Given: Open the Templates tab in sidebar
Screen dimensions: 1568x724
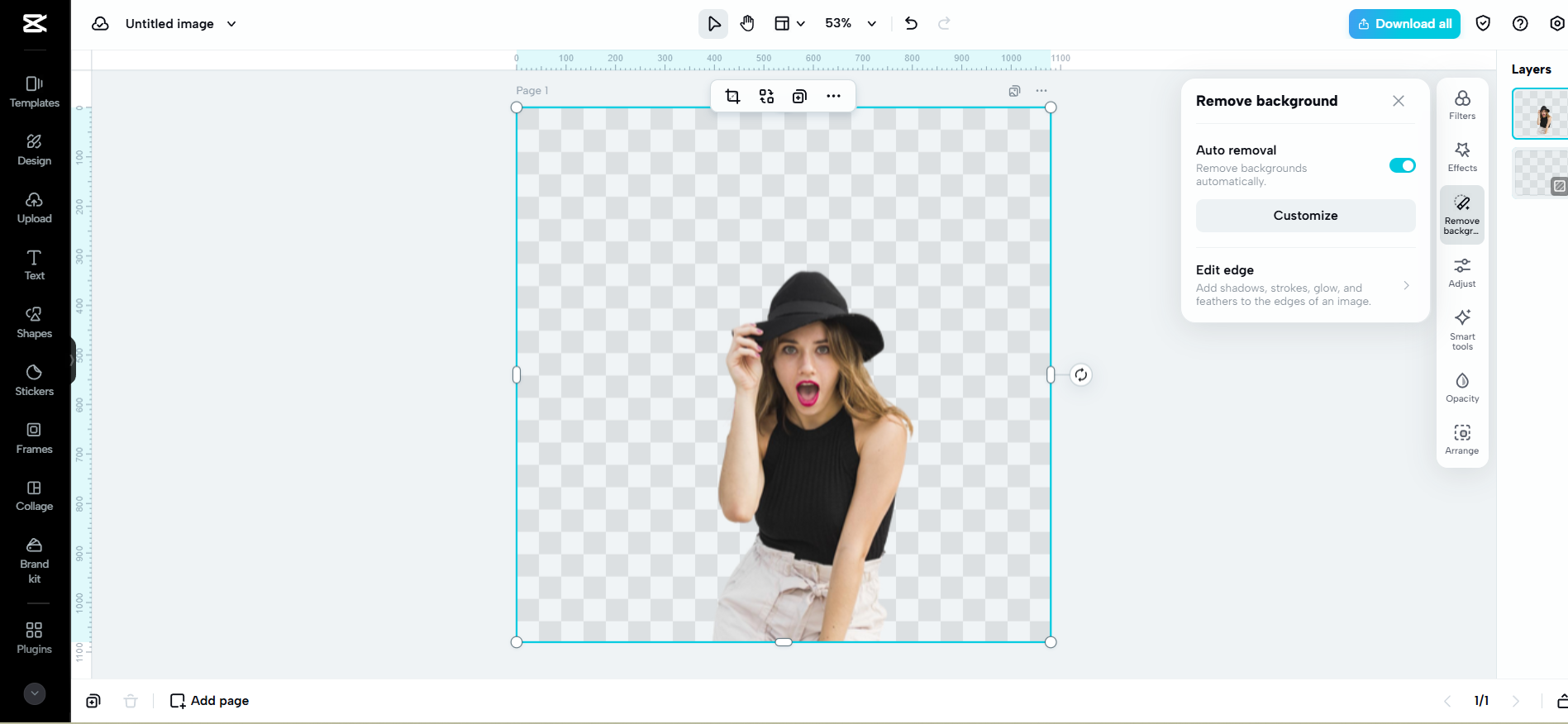Looking at the screenshot, I should [x=34, y=92].
